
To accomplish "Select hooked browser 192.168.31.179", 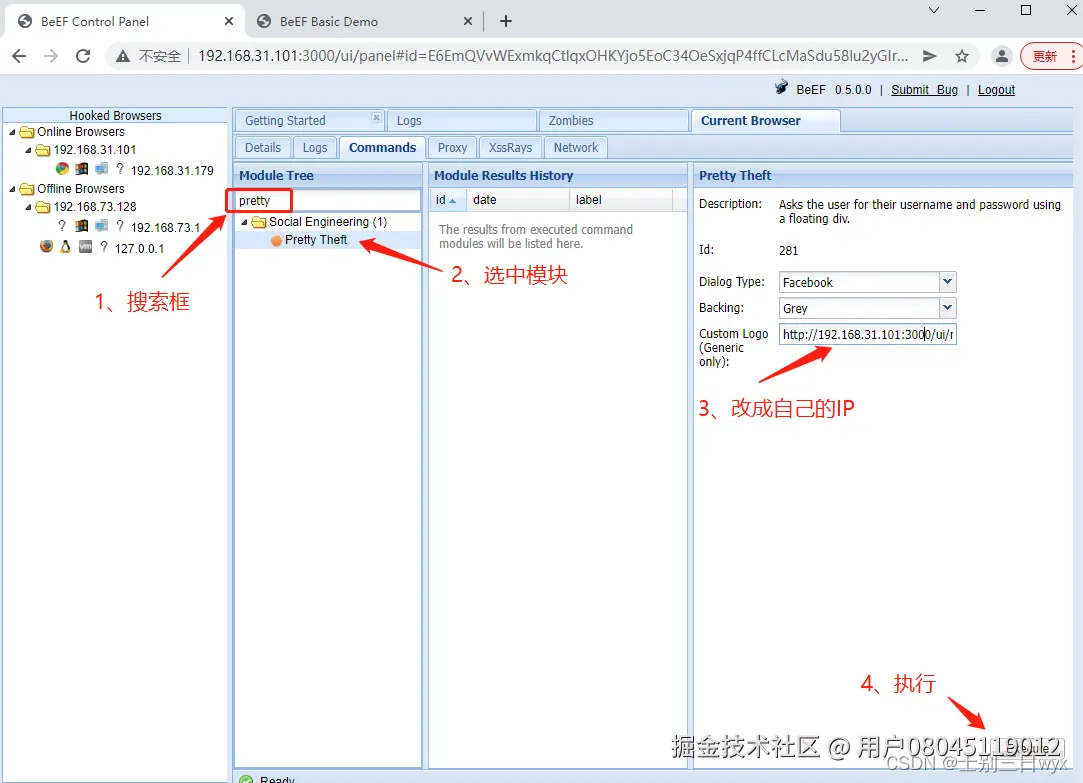I will pyautogui.click(x=172, y=171).
